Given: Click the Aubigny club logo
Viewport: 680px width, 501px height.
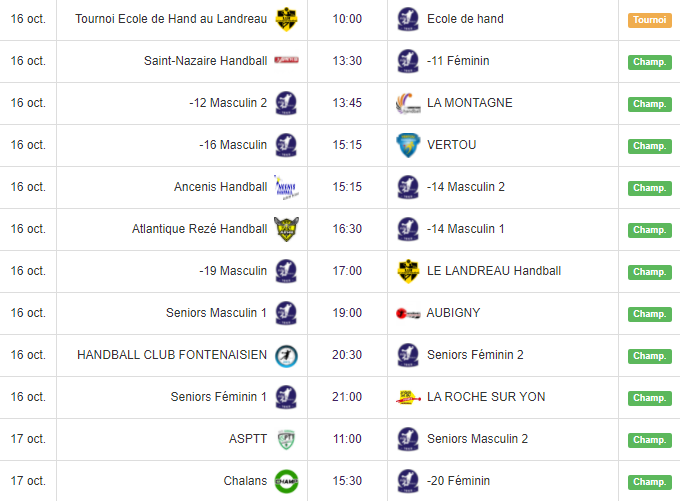Looking at the screenshot, I should click(407, 313).
